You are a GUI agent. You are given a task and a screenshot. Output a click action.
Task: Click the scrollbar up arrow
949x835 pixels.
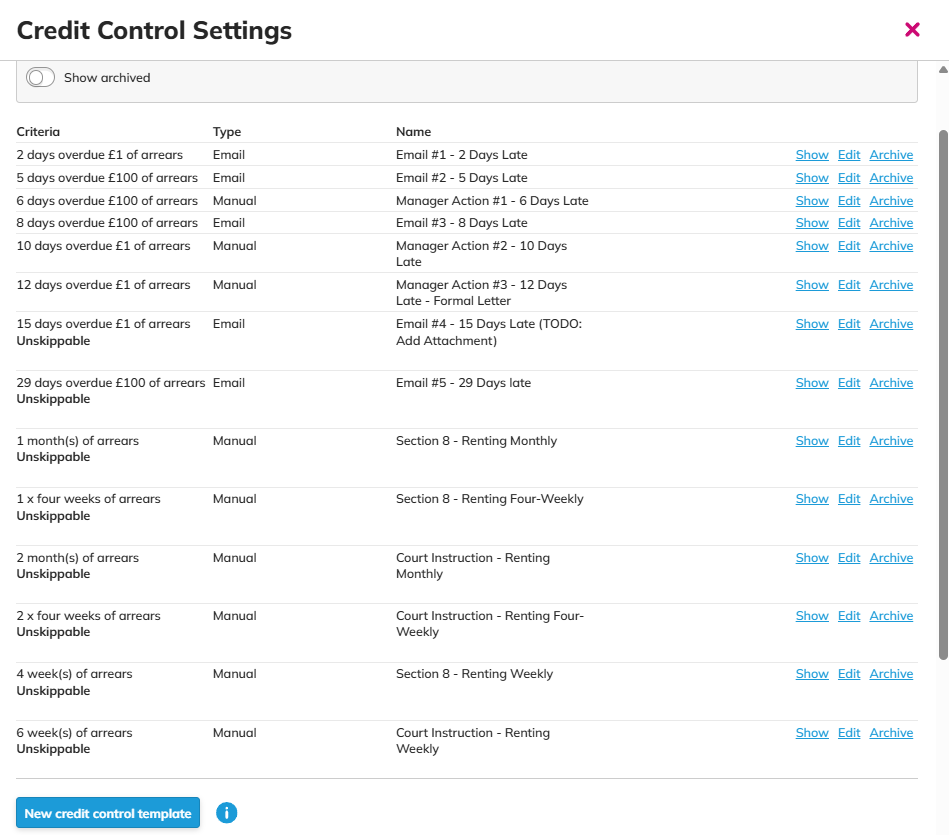click(x=943, y=70)
